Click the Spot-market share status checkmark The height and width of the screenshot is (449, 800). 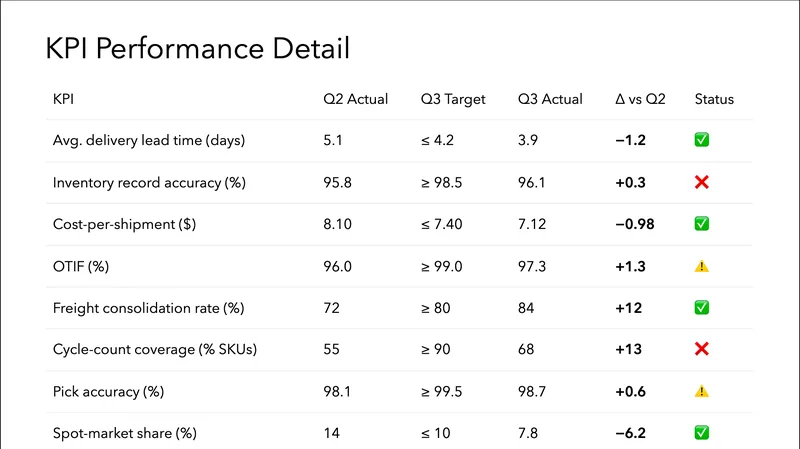[x=701, y=433]
